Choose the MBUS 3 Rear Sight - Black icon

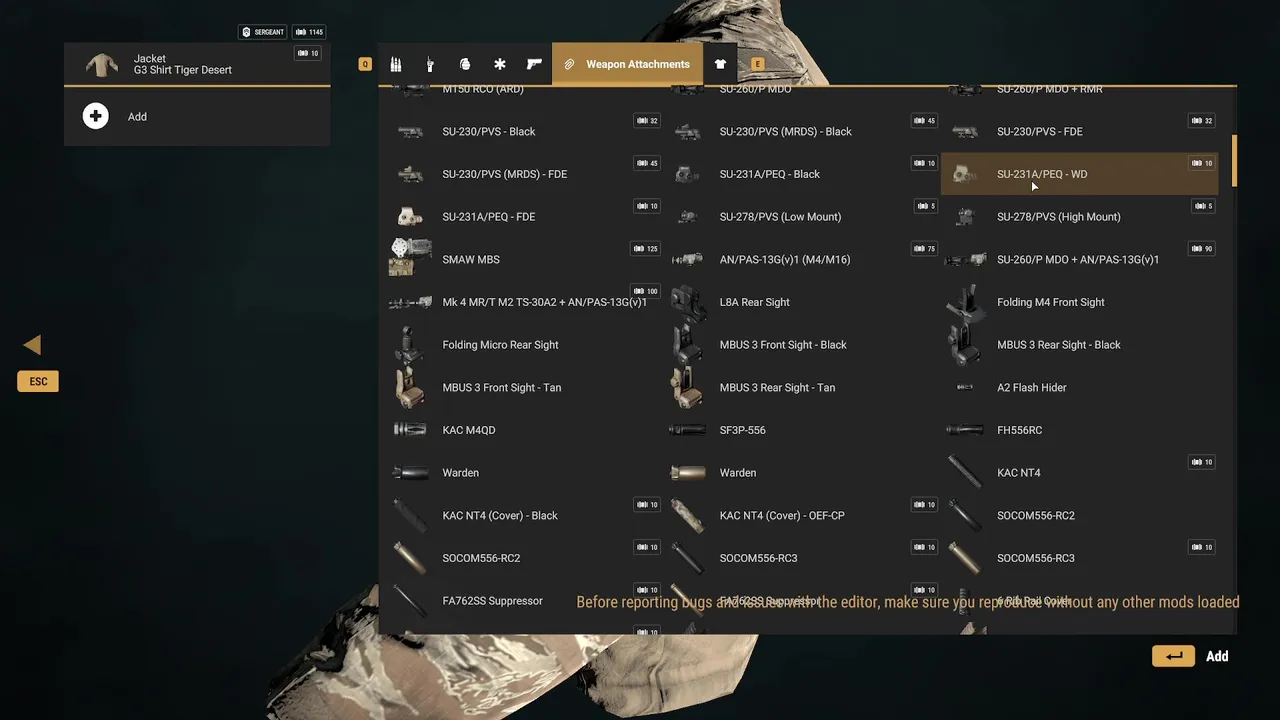pos(964,345)
